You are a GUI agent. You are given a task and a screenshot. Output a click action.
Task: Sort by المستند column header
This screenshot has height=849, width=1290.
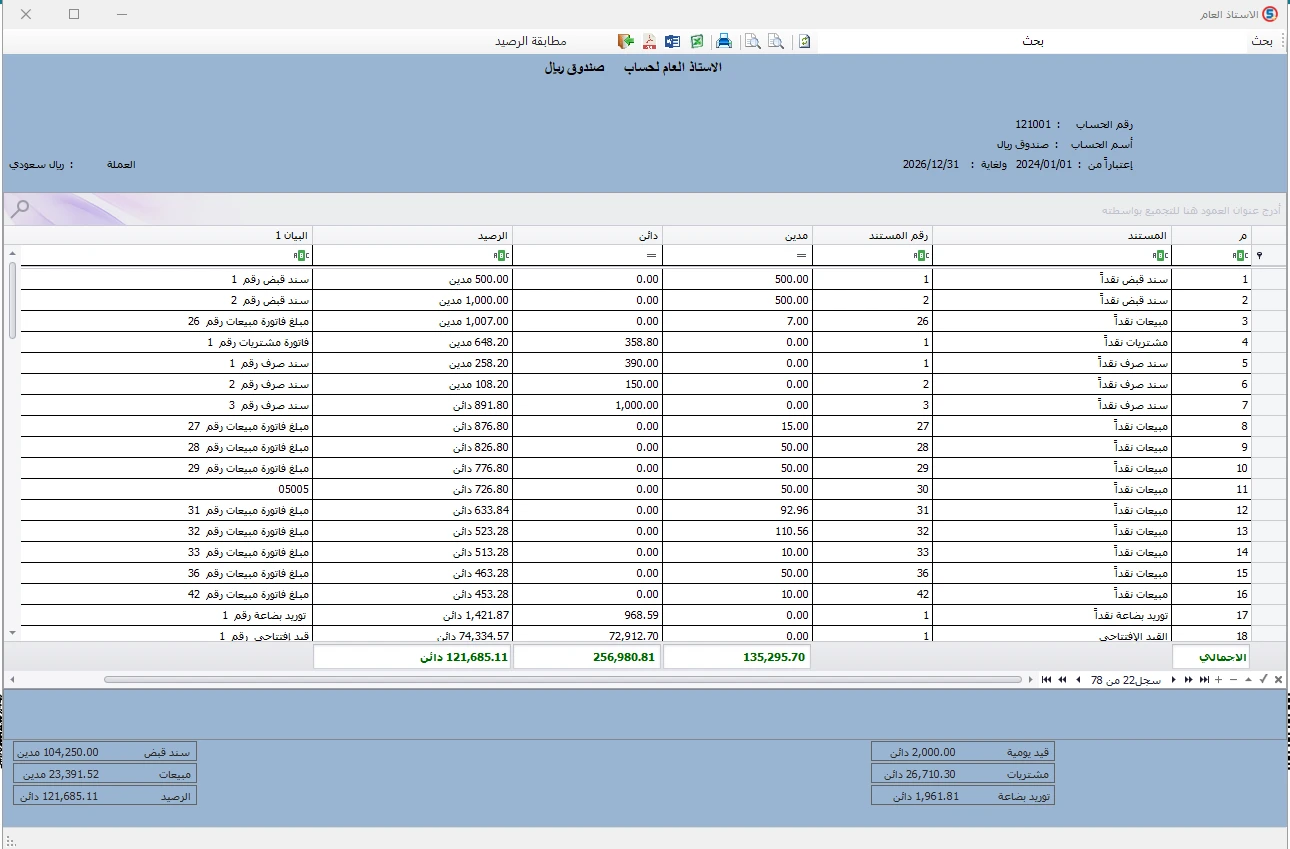coord(1051,235)
